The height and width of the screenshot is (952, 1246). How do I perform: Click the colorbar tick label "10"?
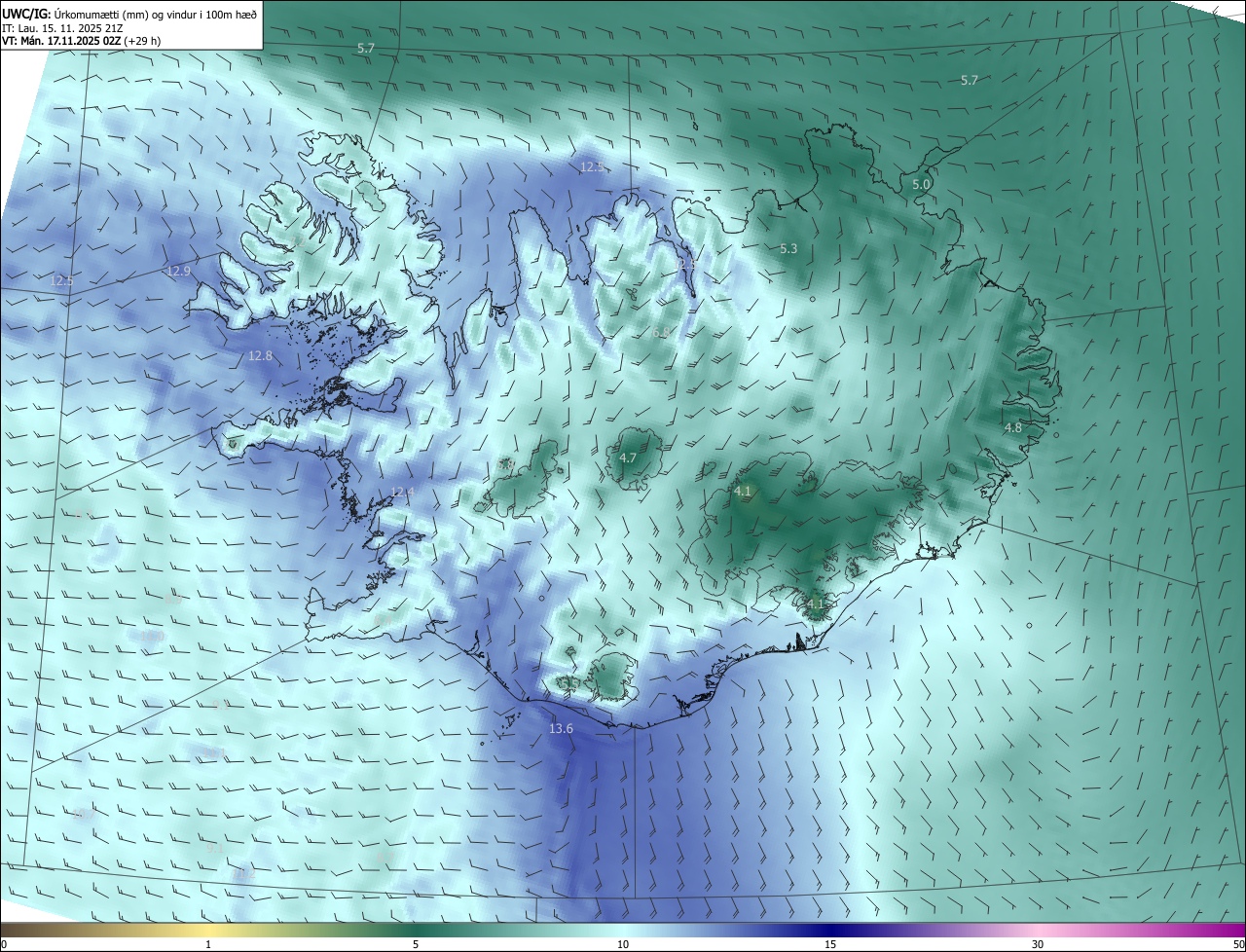point(623,945)
